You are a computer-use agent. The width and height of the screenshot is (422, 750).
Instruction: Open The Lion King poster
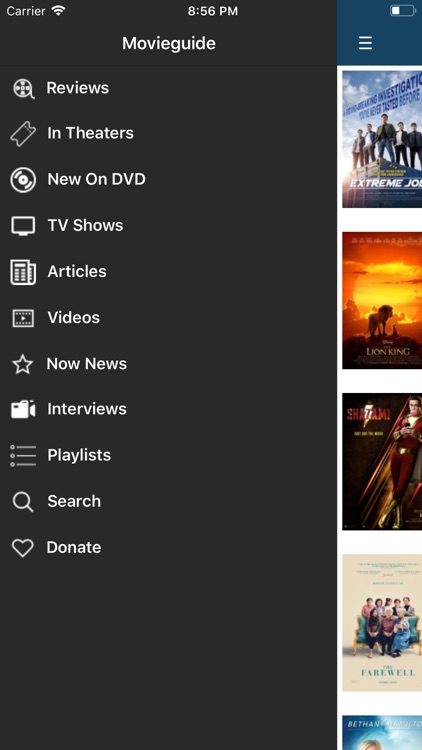click(382, 300)
